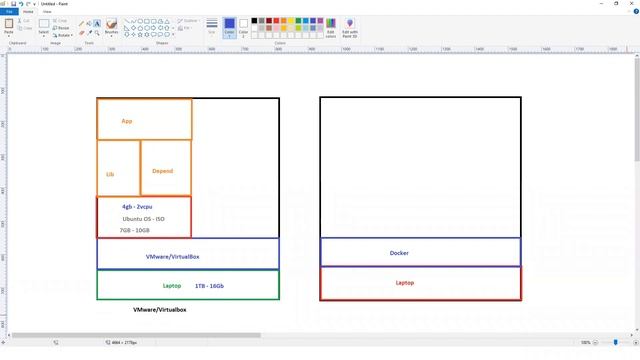
Task: Switch to the Home ribbon tab
Action: point(28,12)
